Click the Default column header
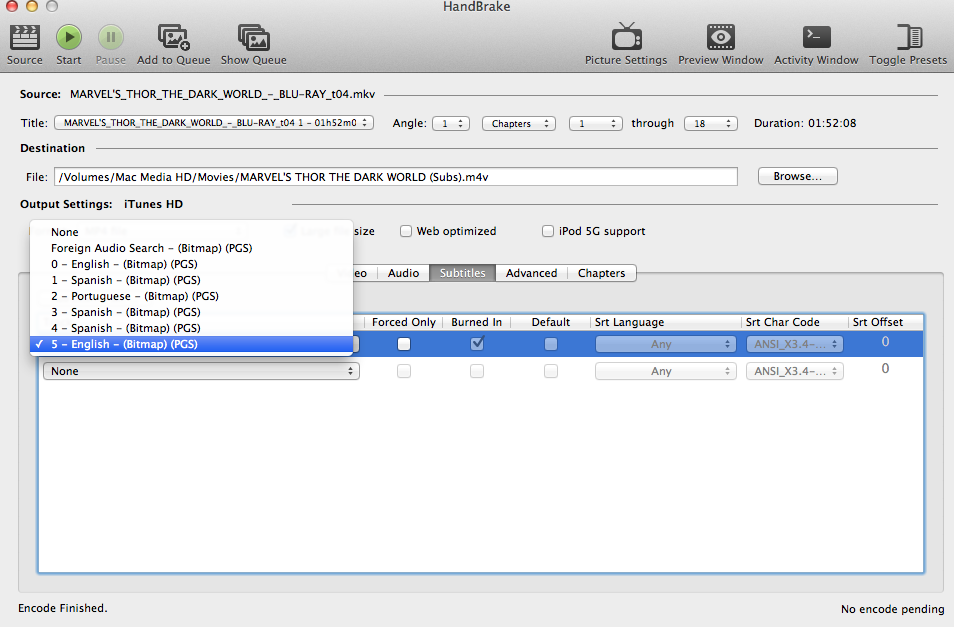 click(x=551, y=322)
